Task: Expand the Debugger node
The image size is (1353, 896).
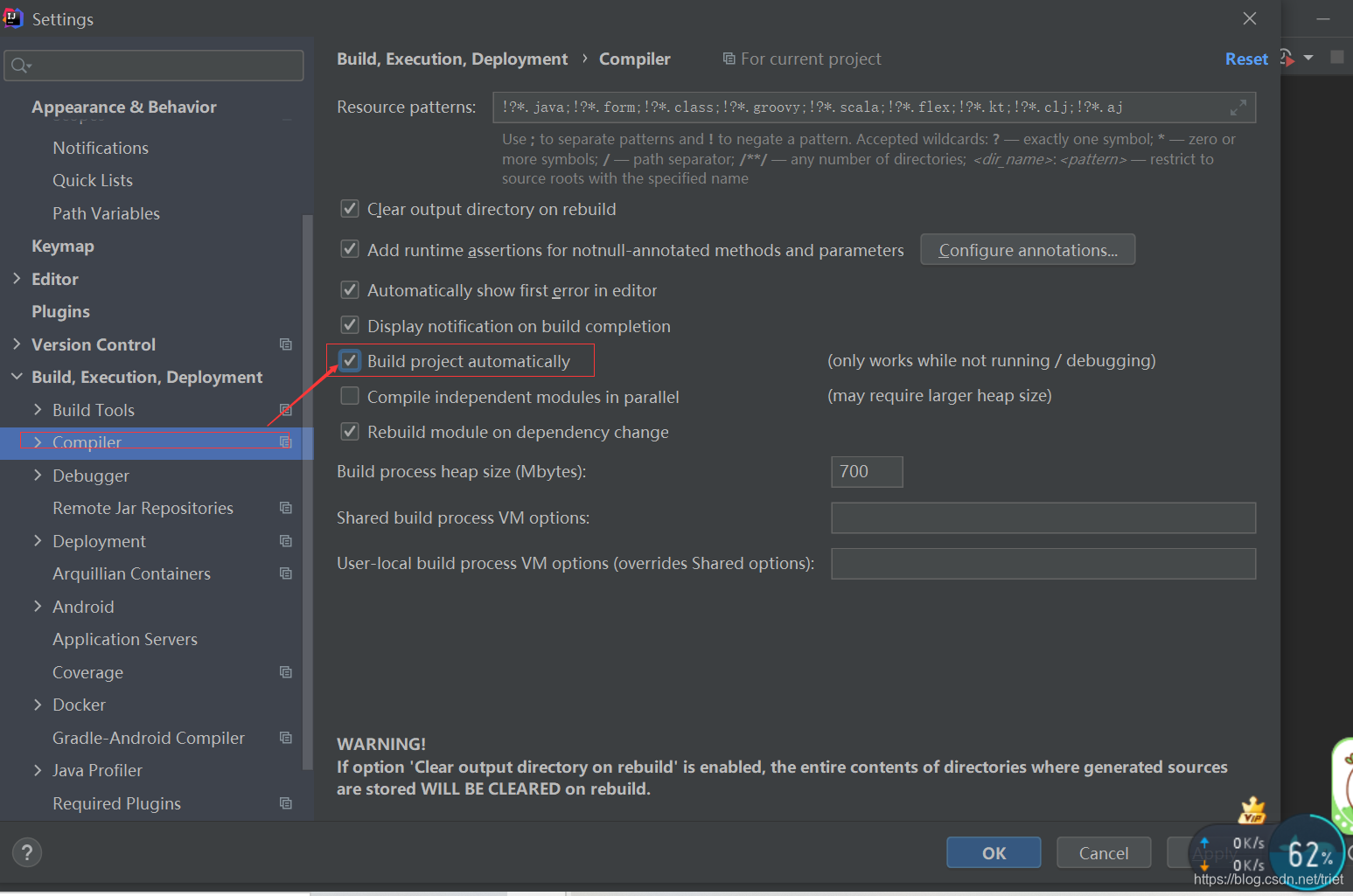Action: (38, 476)
